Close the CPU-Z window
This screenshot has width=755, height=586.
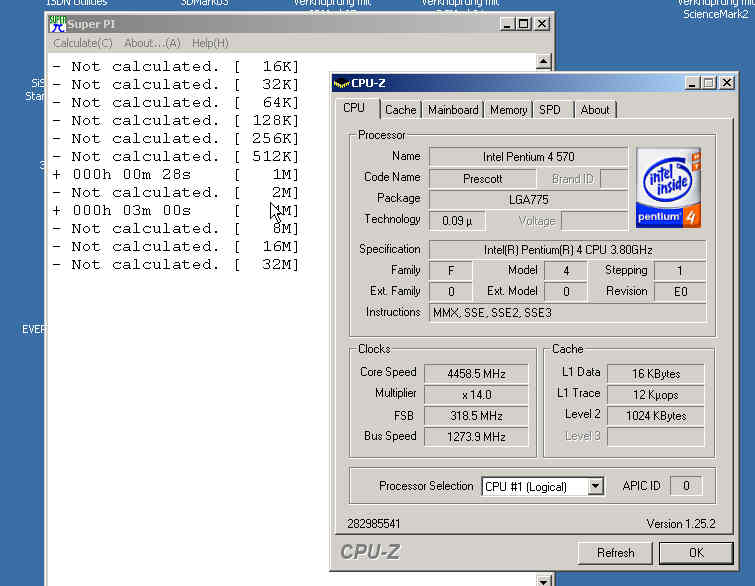[727, 83]
